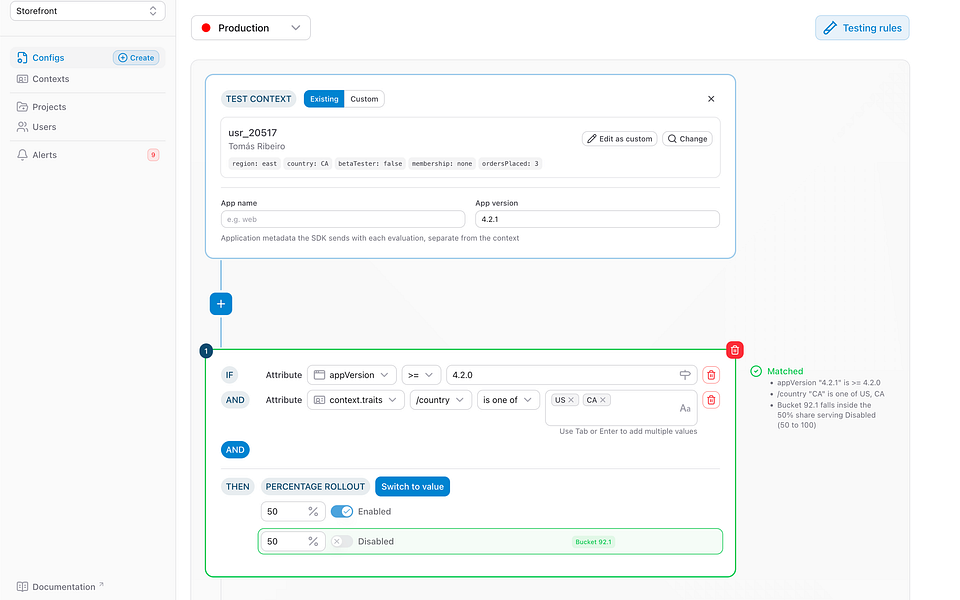The image size is (960, 600).
Task: Delete rule 1 with red trash icon
Action: click(735, 350)
